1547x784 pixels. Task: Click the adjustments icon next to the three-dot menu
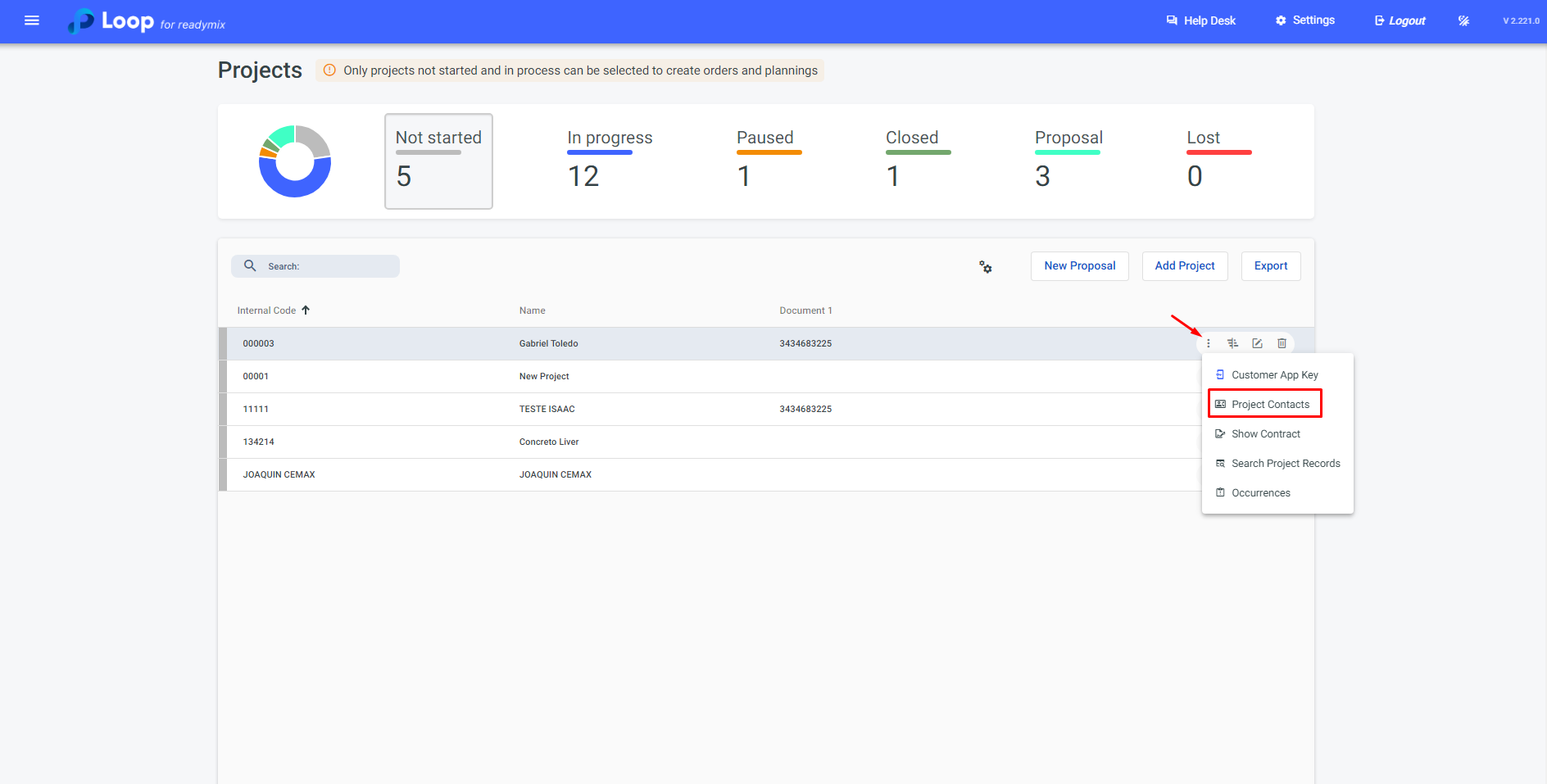click(1232, 343)
